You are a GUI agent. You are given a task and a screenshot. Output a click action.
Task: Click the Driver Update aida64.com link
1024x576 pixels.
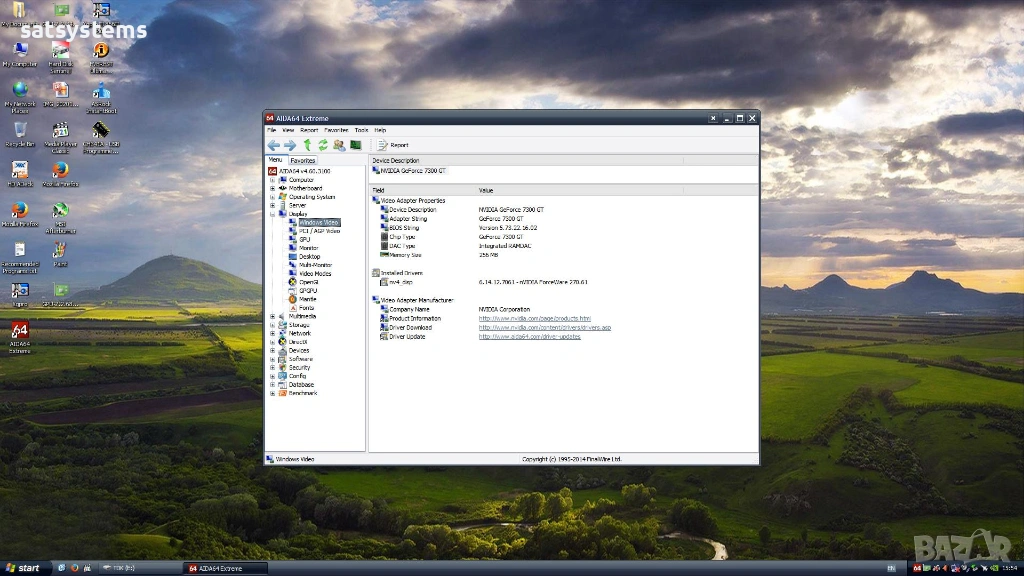529,337
